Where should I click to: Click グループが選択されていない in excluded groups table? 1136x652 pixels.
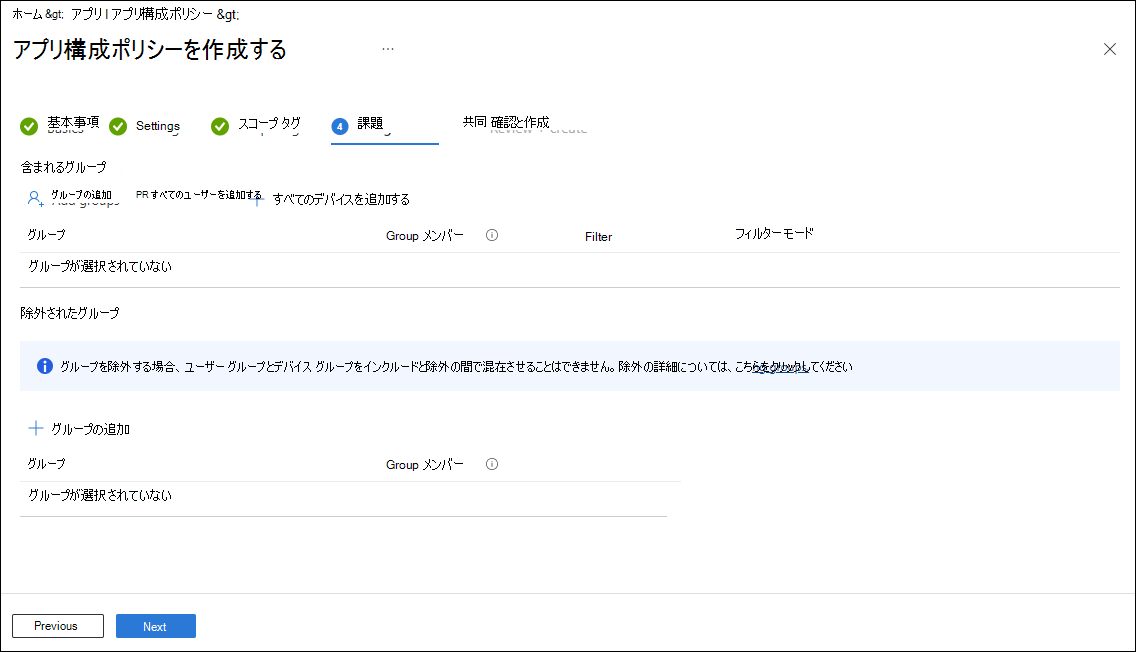coord(100,495)
